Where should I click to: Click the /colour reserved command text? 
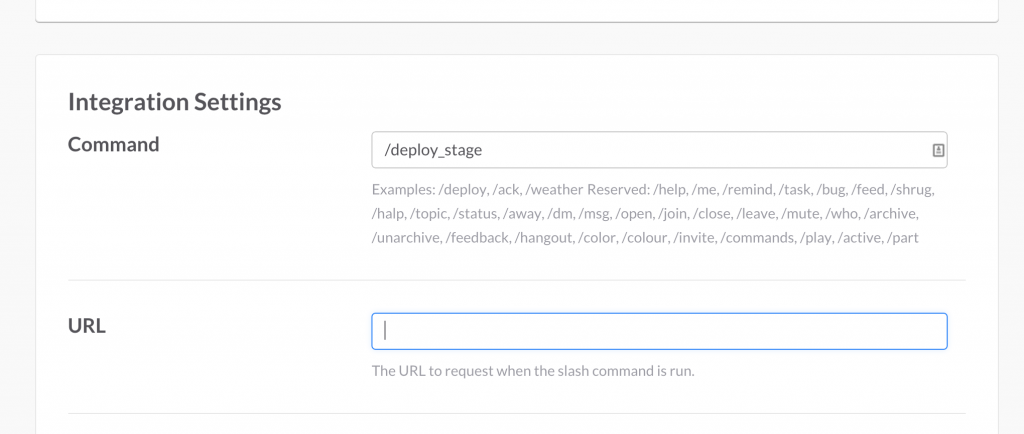click(645, 238)
